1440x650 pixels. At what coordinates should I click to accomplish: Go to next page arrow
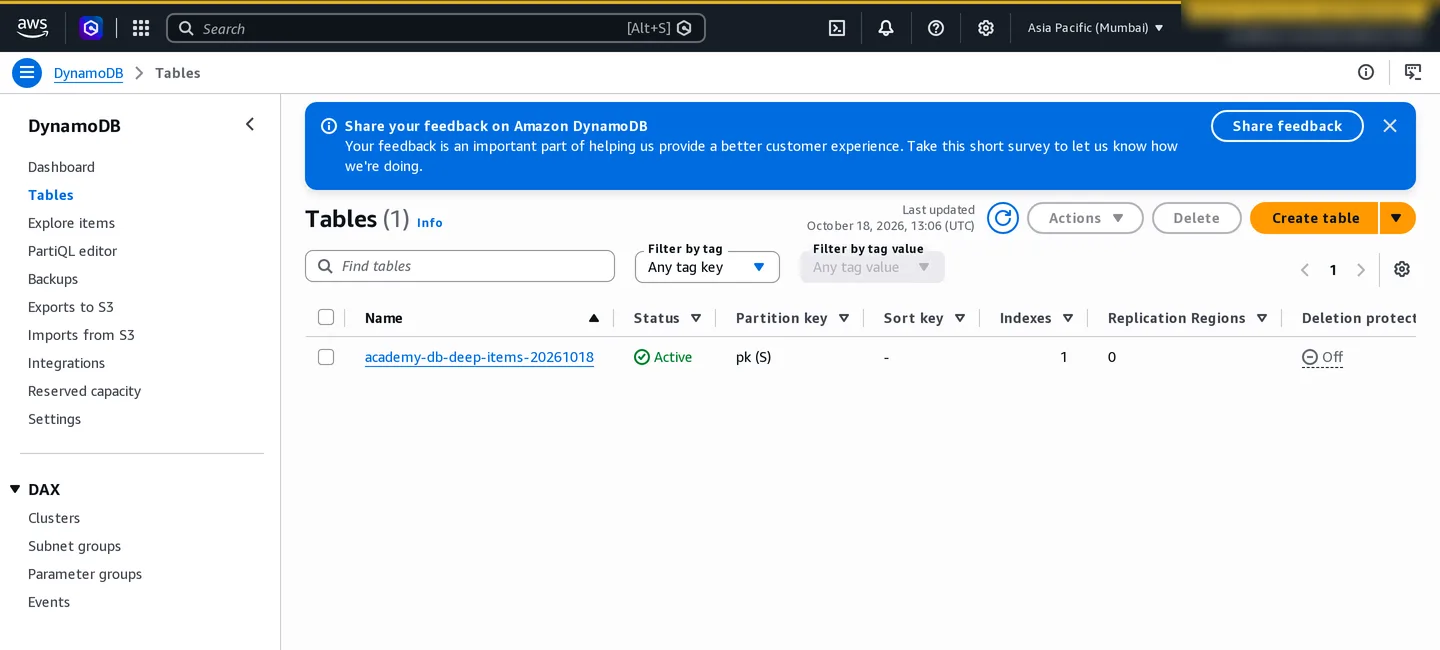tap(1361, 270)
